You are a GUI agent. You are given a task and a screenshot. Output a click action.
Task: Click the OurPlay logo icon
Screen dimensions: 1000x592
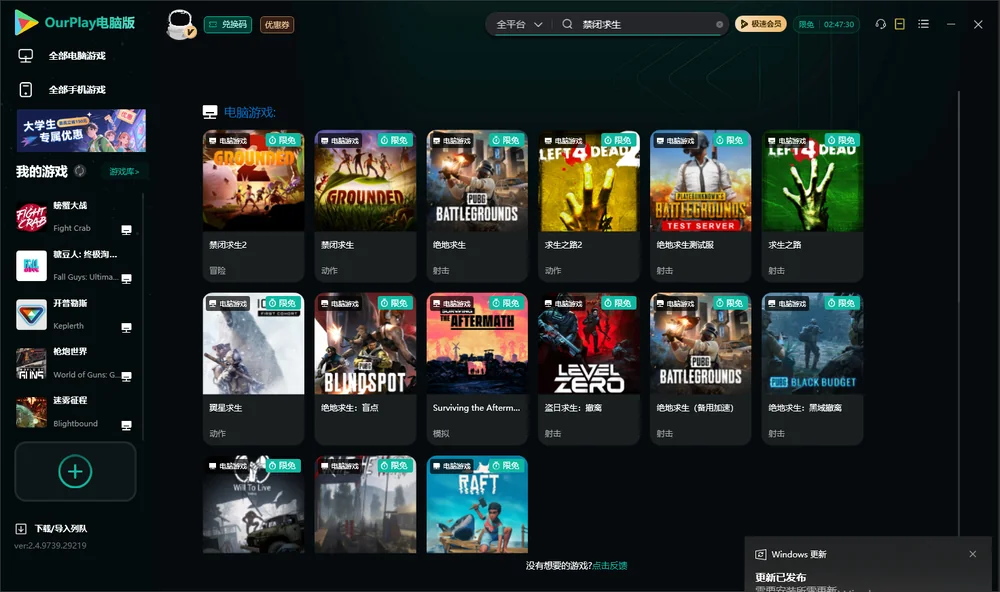[26, 23]
